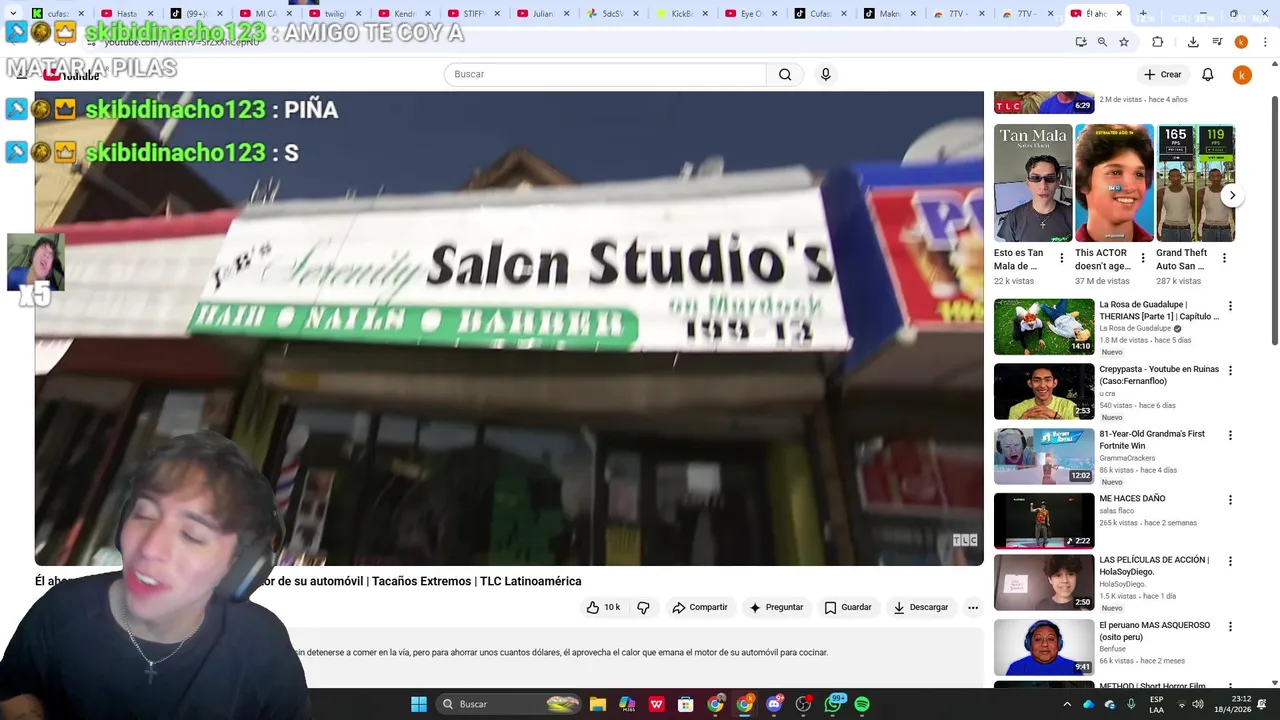Open WhatsApp from the taskbar

coord(833,704)
